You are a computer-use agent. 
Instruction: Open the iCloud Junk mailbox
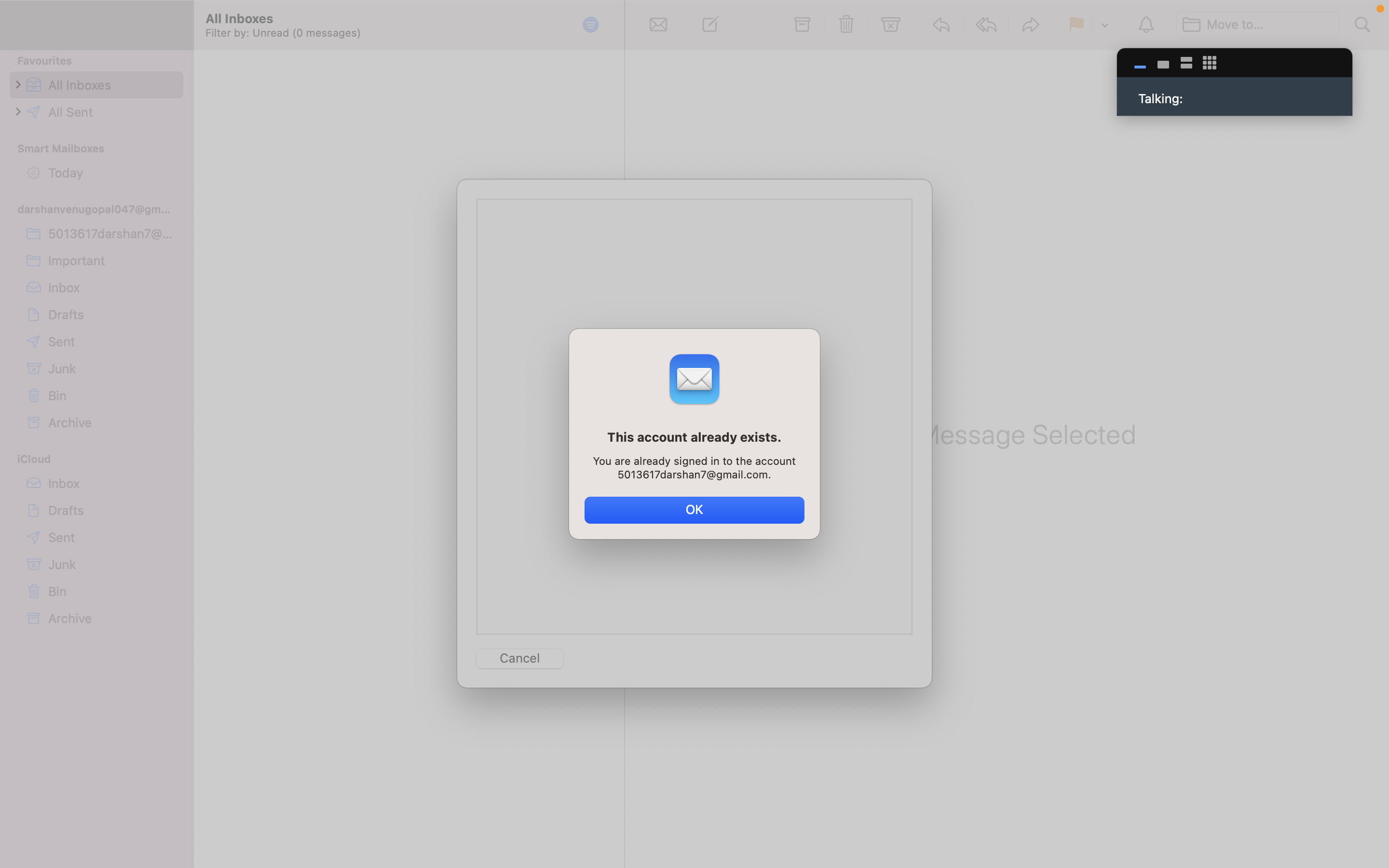(61, 564)
